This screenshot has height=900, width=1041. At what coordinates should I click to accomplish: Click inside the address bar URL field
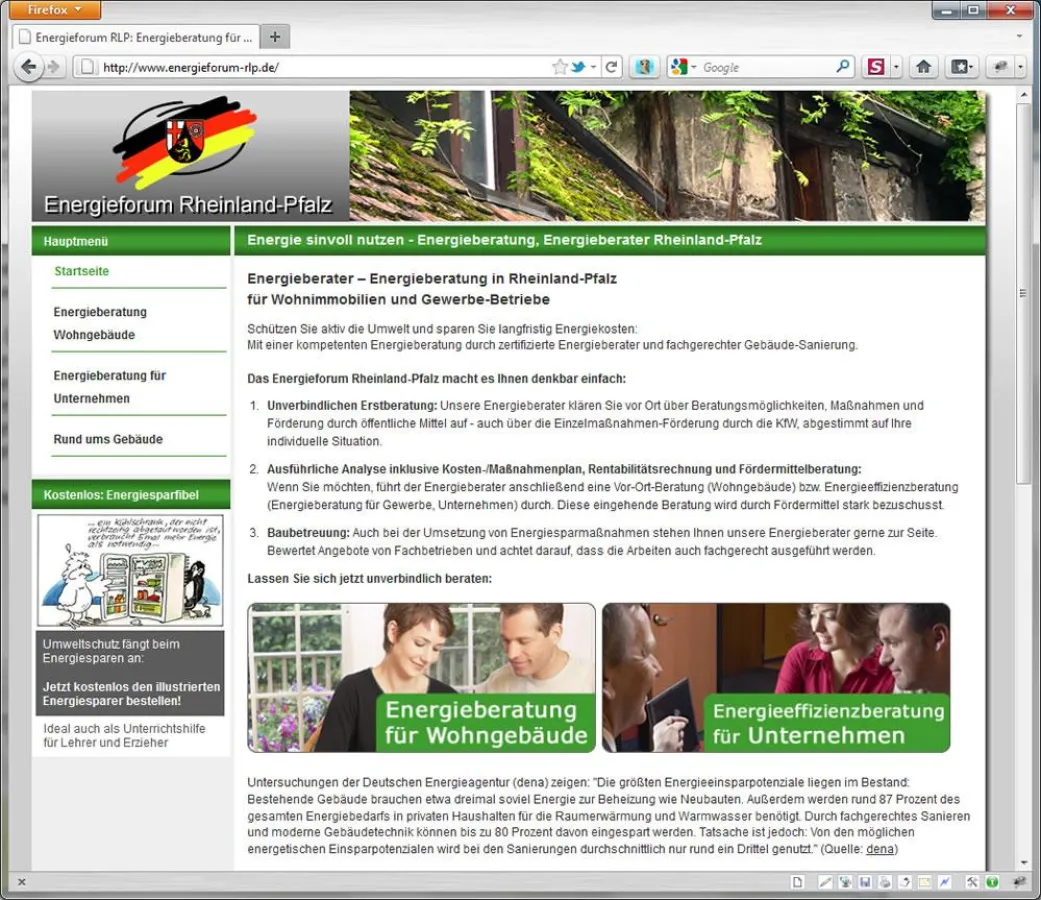click(300, 66)
